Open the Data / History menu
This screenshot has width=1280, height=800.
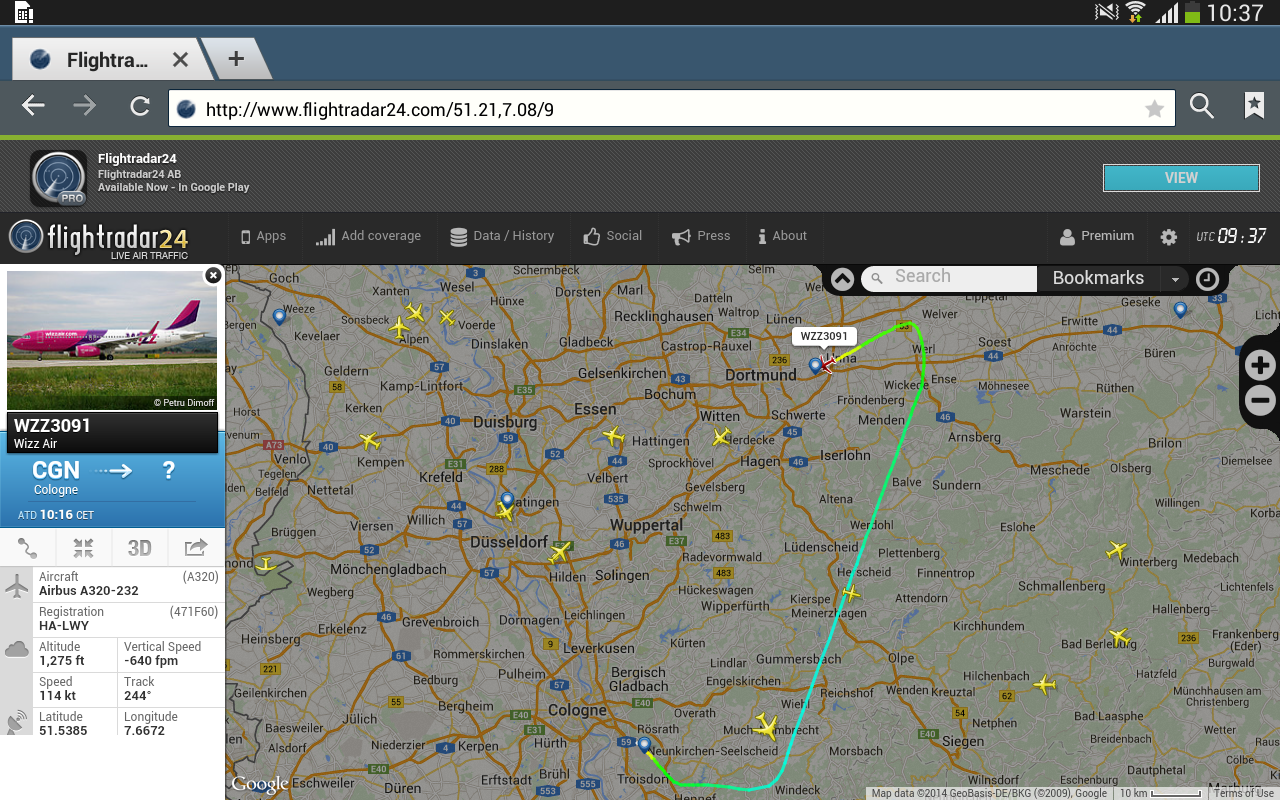502,236
